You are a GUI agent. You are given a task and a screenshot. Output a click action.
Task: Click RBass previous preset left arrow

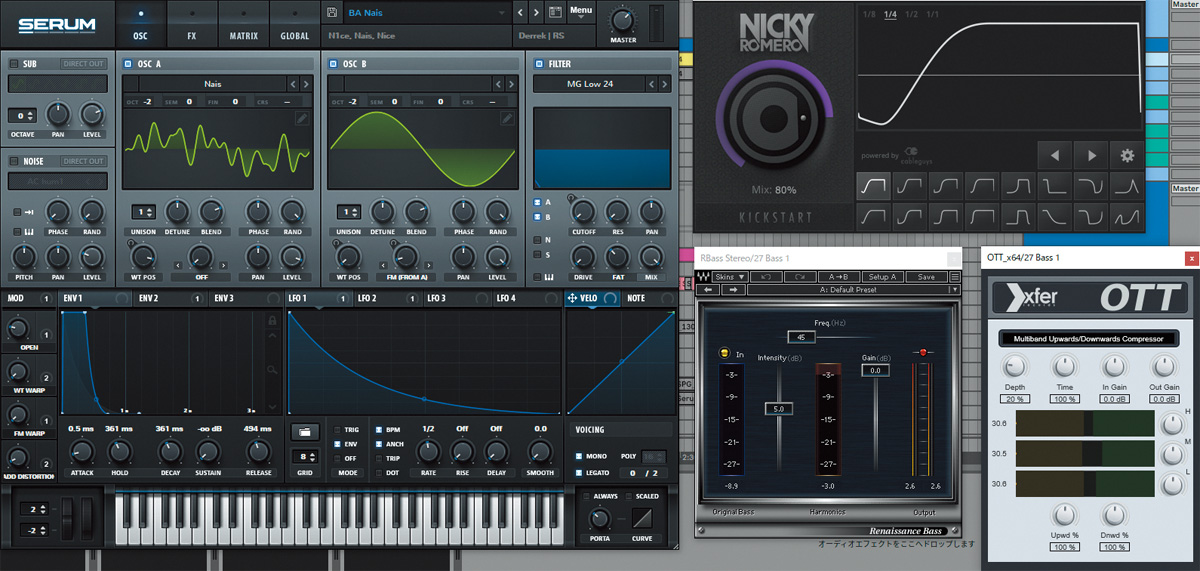pyautogui.click(x=708, y=290)
